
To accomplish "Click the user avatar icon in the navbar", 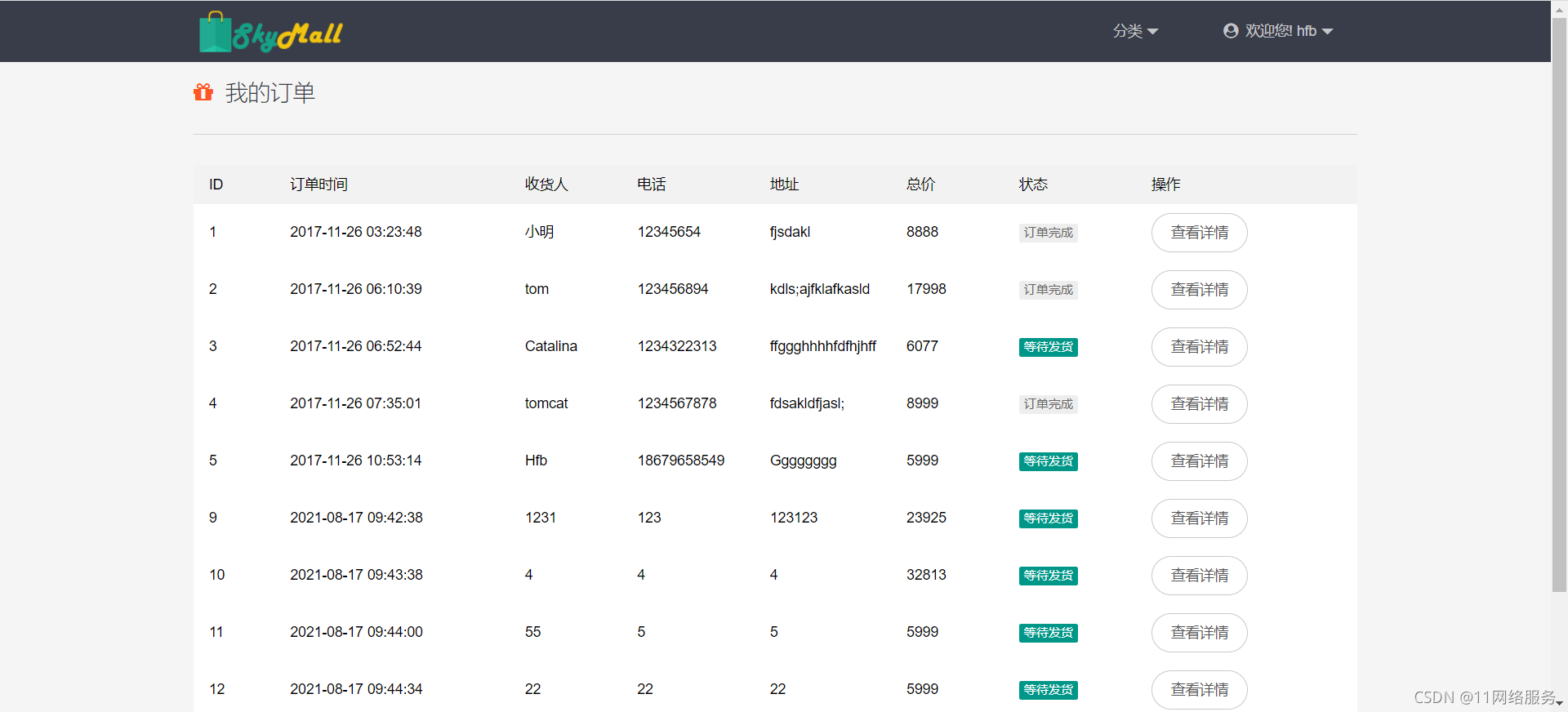I will (x=1231, y=31).
